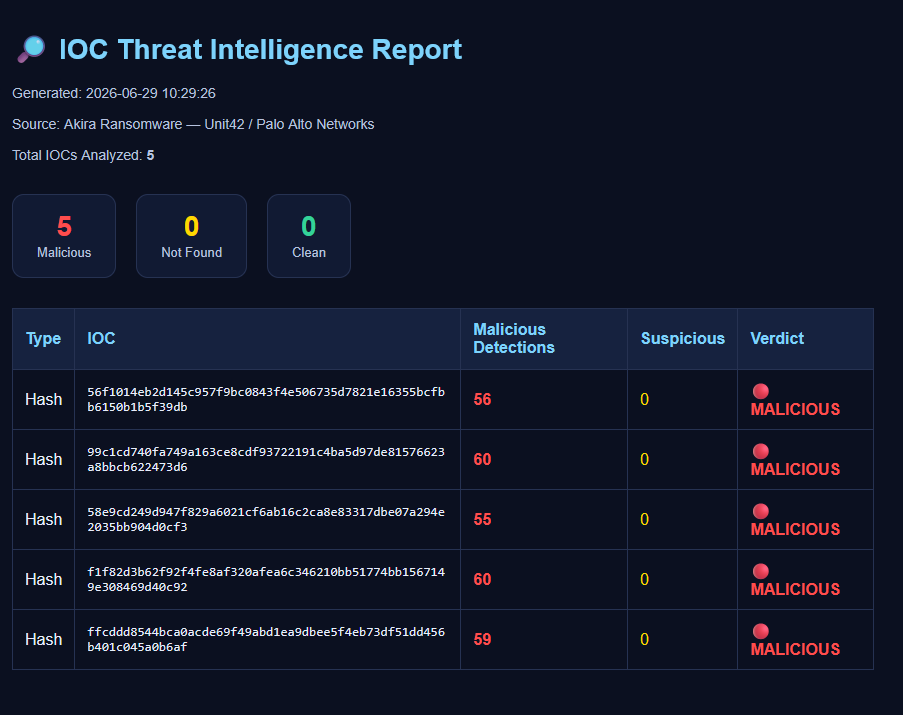Click MALICIOUS verdict text in the ffcddd85 row
The width and height of the screenshot is (903, 715).
[795, 649]
